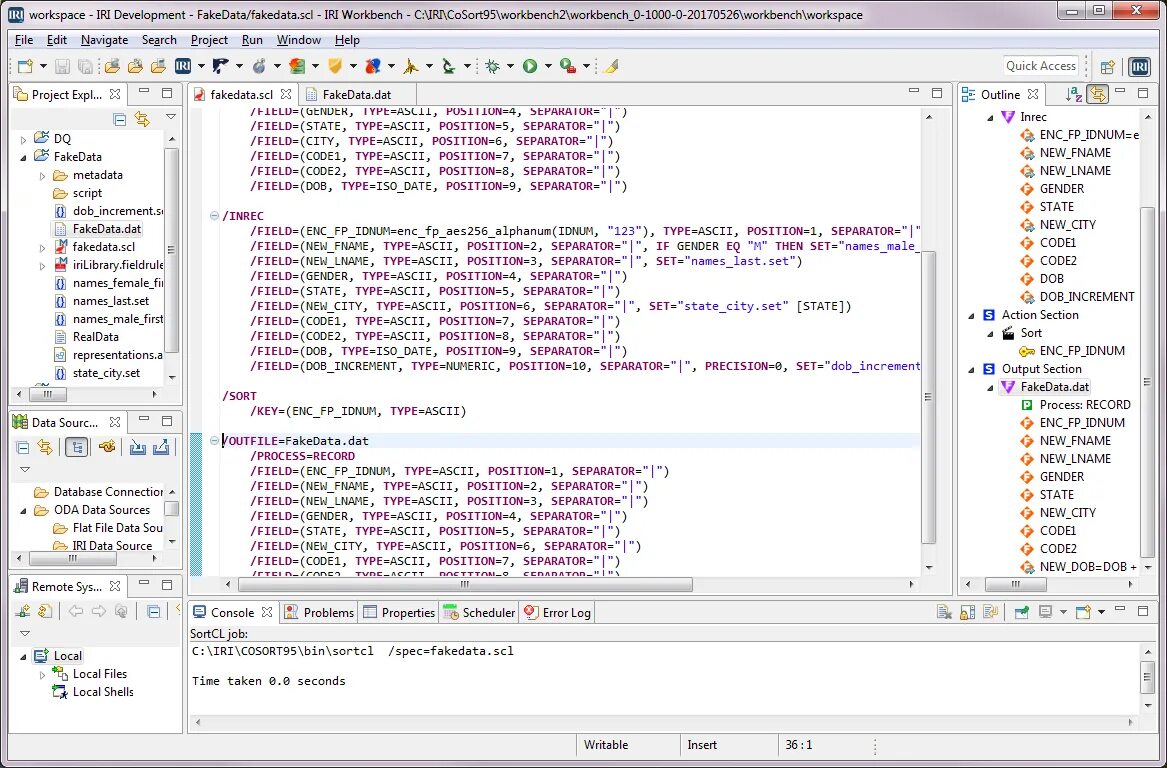The width and height of the screenshot is (1167, 768).
Task: Collapse all in Data Source Explorer
Action: click(23, 447)
